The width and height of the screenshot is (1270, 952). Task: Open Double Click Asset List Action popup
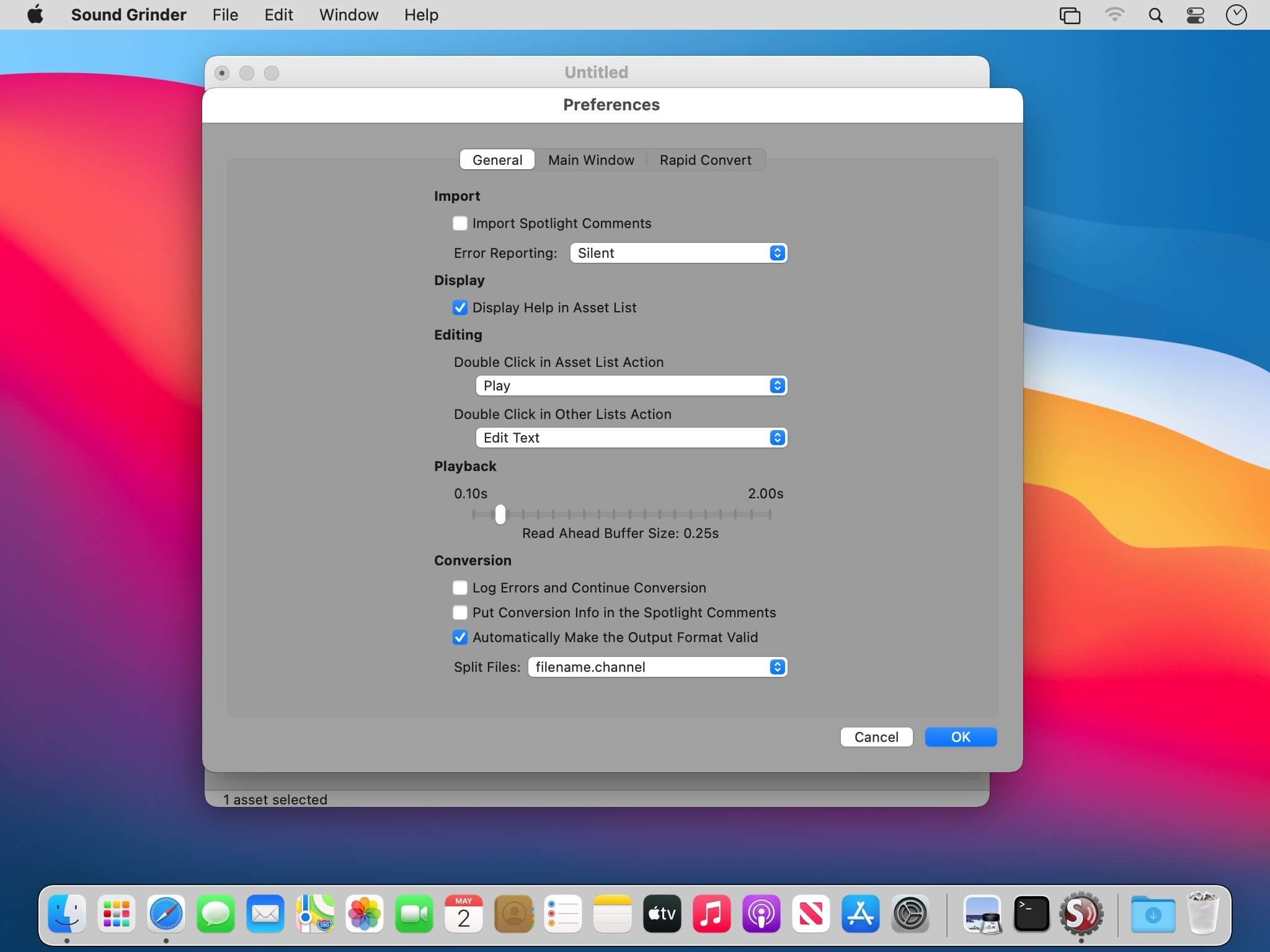pyautogui.click(x=631, y=386)
